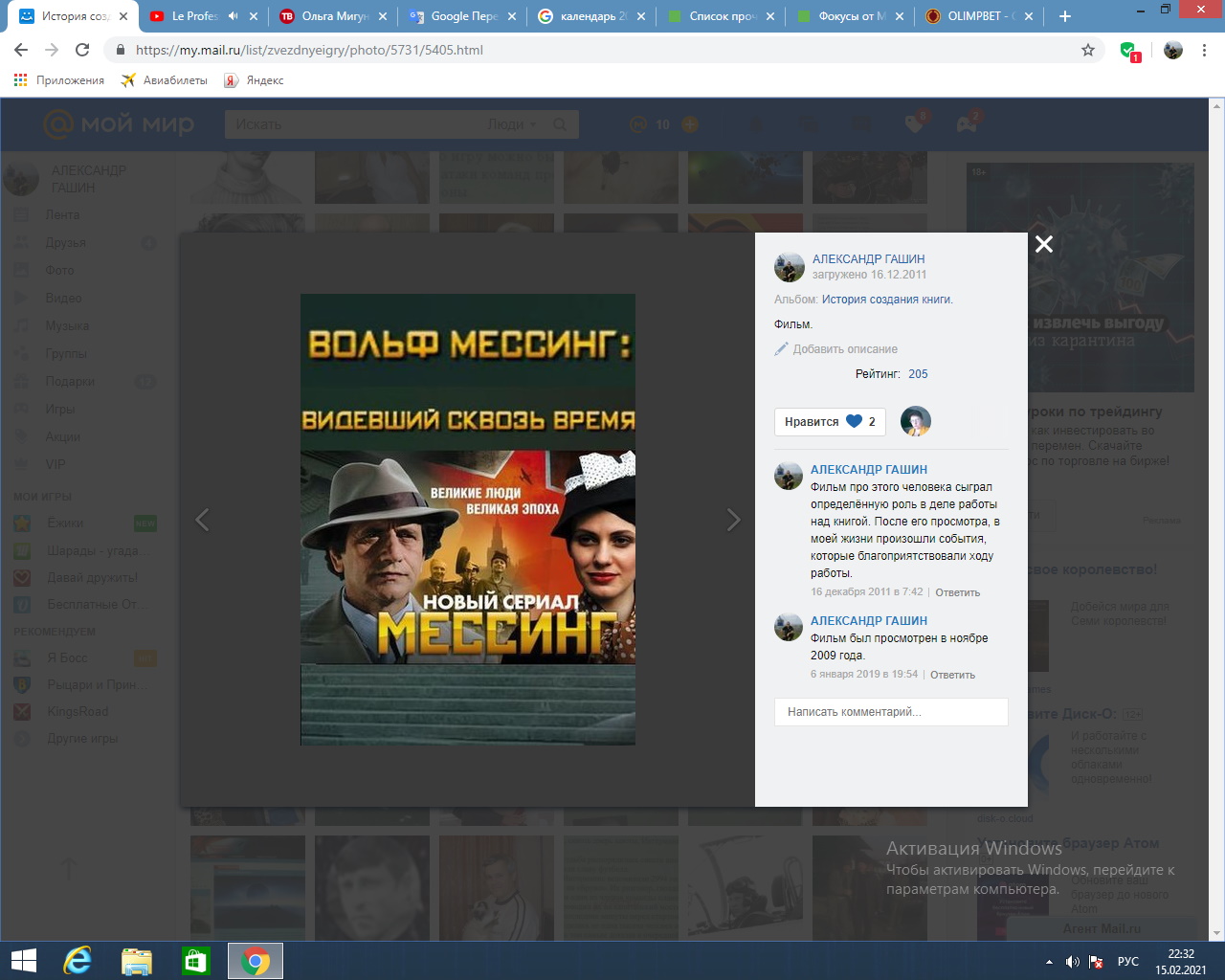Go to previous photo with left arrow
The height and width of the screenshot is (980, 1225).
(x=202, y=520)
